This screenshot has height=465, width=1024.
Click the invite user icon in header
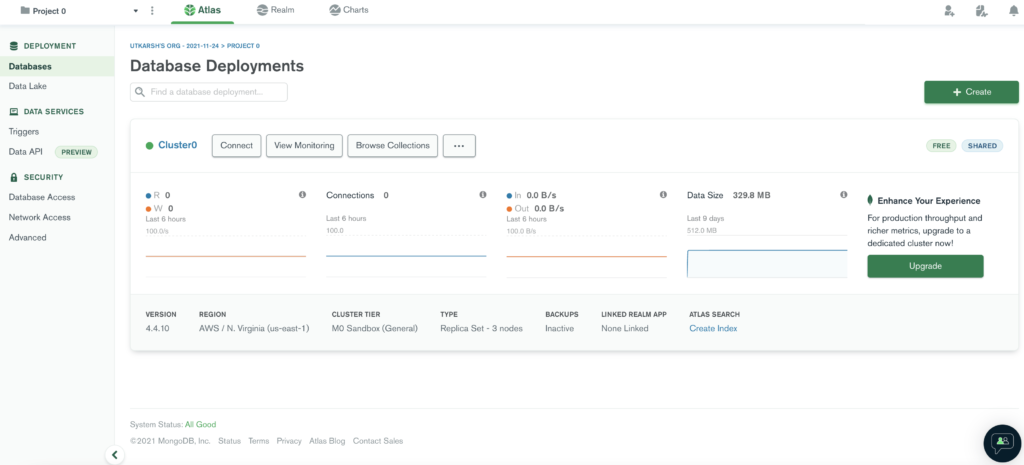(949, 11)
